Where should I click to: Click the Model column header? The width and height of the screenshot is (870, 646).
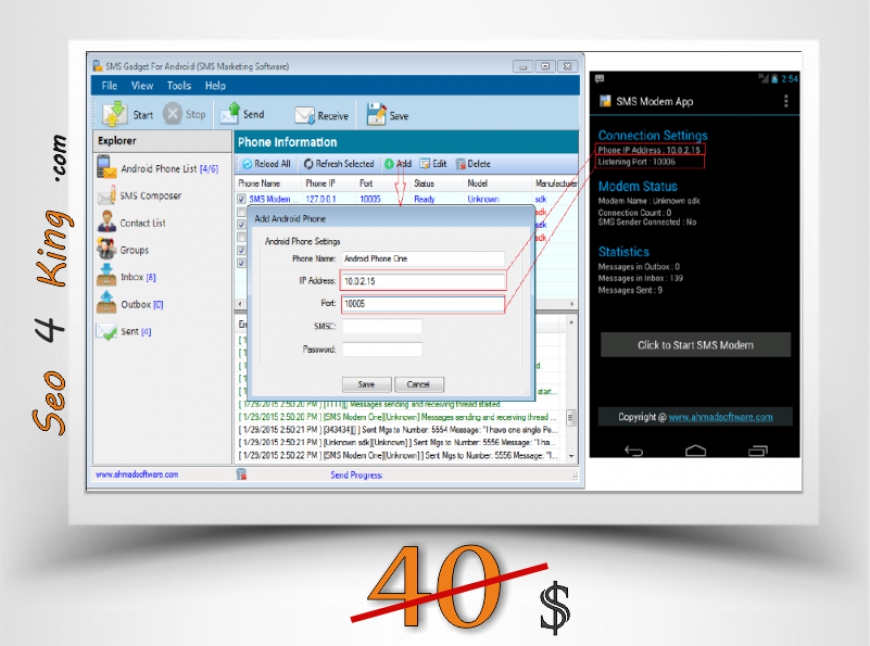[477, 183]
